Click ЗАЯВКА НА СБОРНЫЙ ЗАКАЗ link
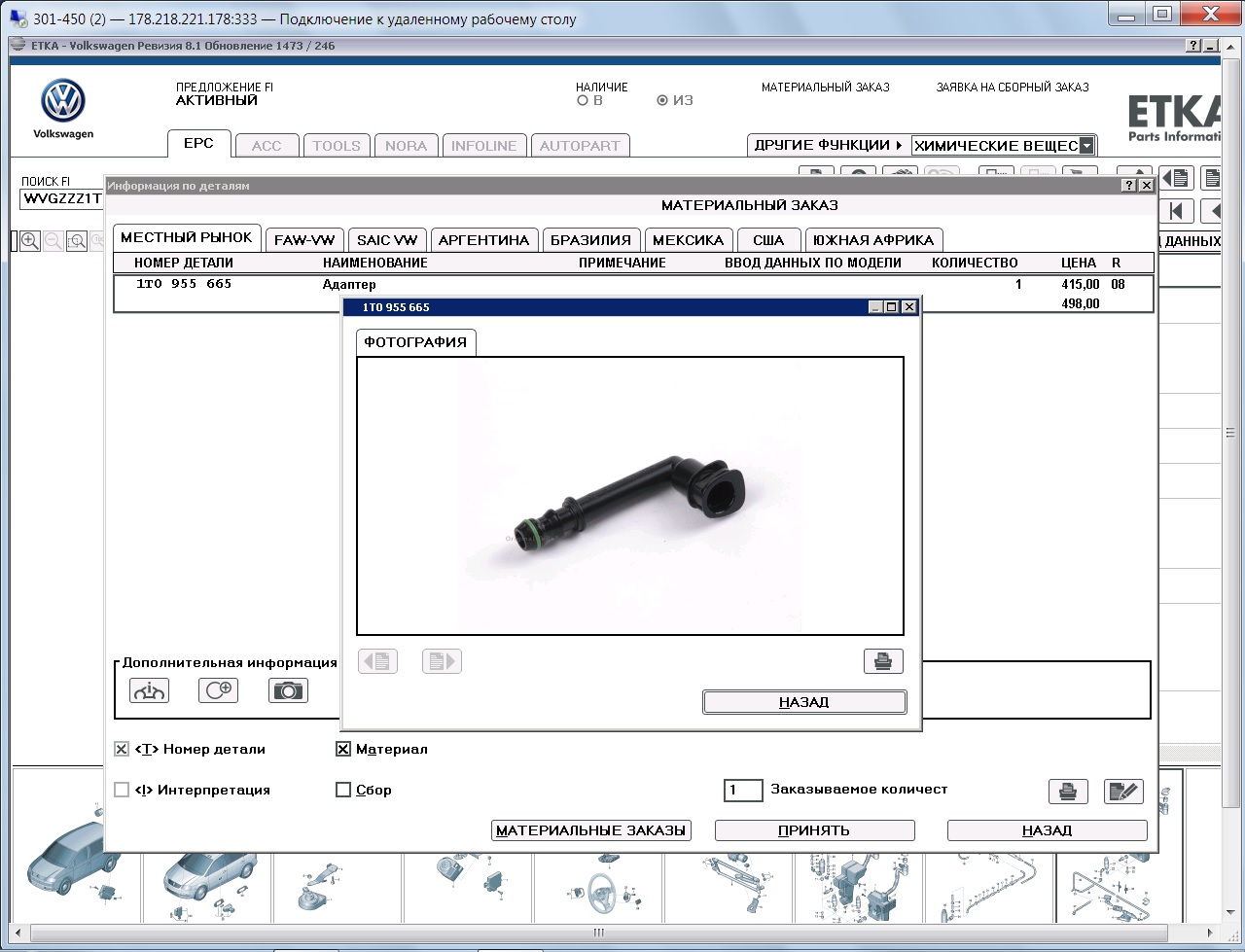 click(x=1013, y=88)
